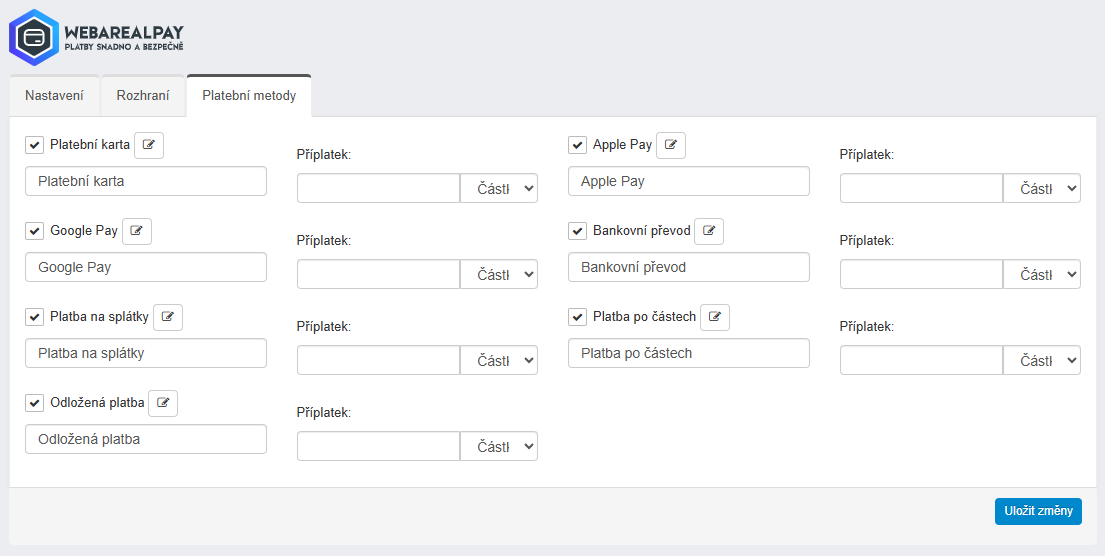Screen dimensions: 1105x556
Task: Disable the Apple Pay checkbox
Action: pos(577,145)
